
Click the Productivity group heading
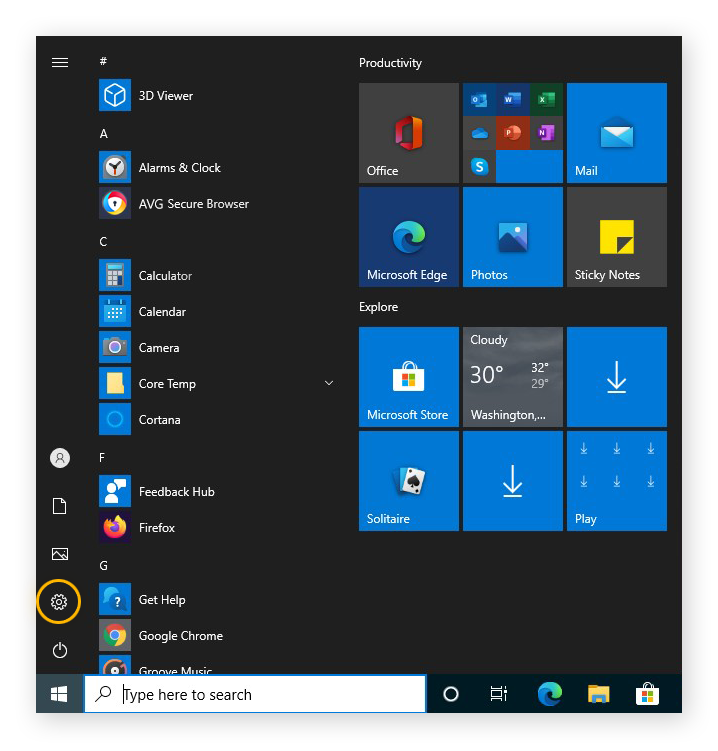tap(390, 63)
